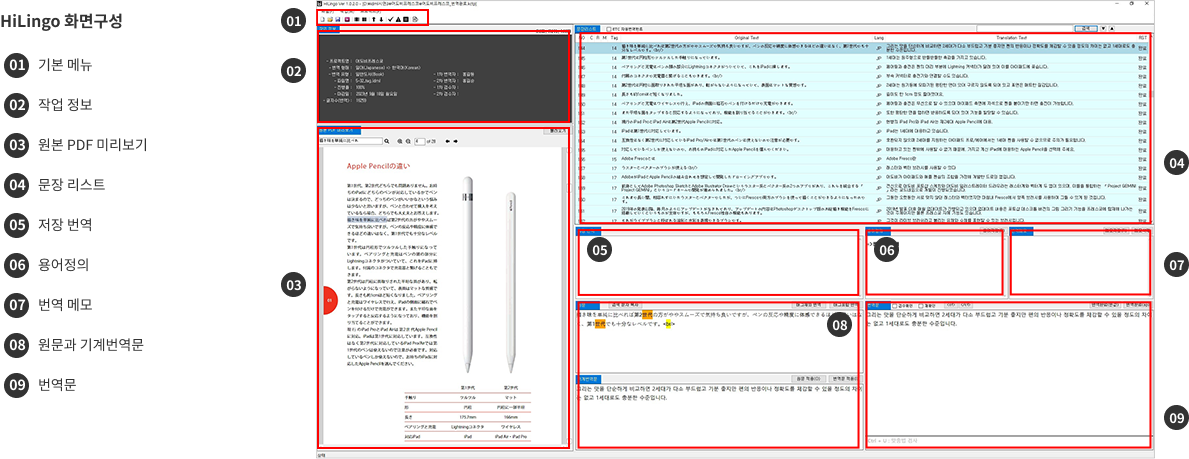Go to next PDF page arrow
This screenshot has height=459, width=1189.
tap(456, 141)
